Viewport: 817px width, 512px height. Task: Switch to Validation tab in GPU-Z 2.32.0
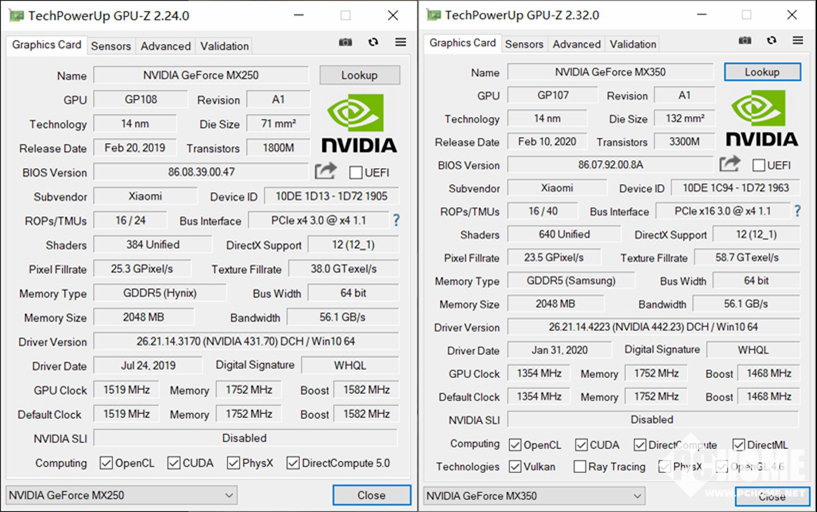(633, 44)
